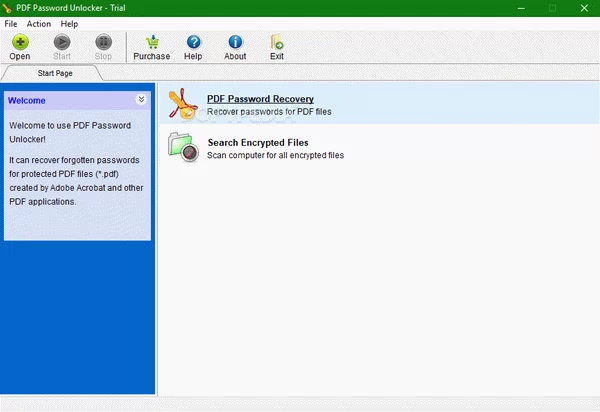
Task: Click 'Scan computer for all encrypted files' text
Action: (276, 155)
